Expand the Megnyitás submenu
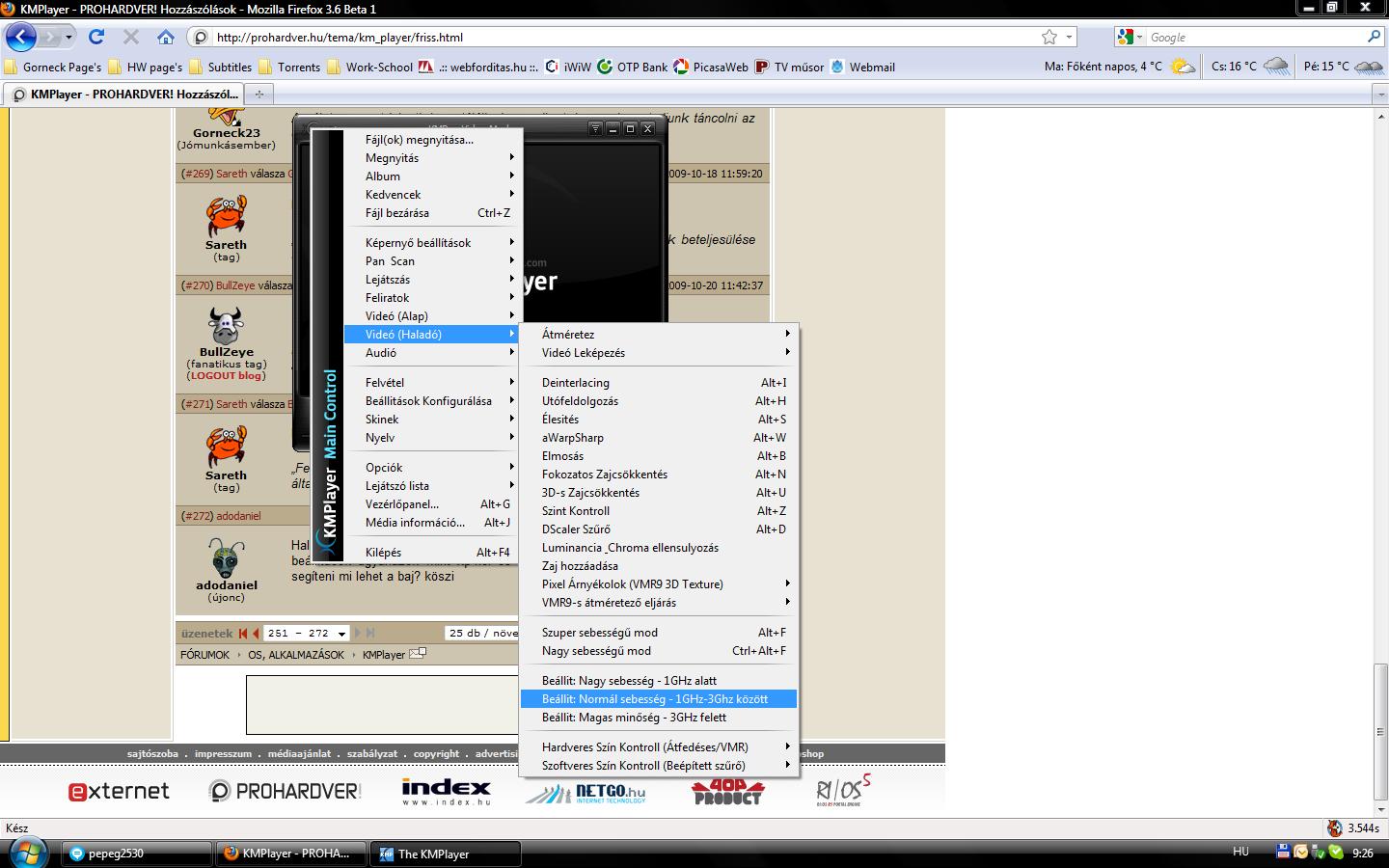Viewport: 1389px width, 868px height. [x=434, y=158]
